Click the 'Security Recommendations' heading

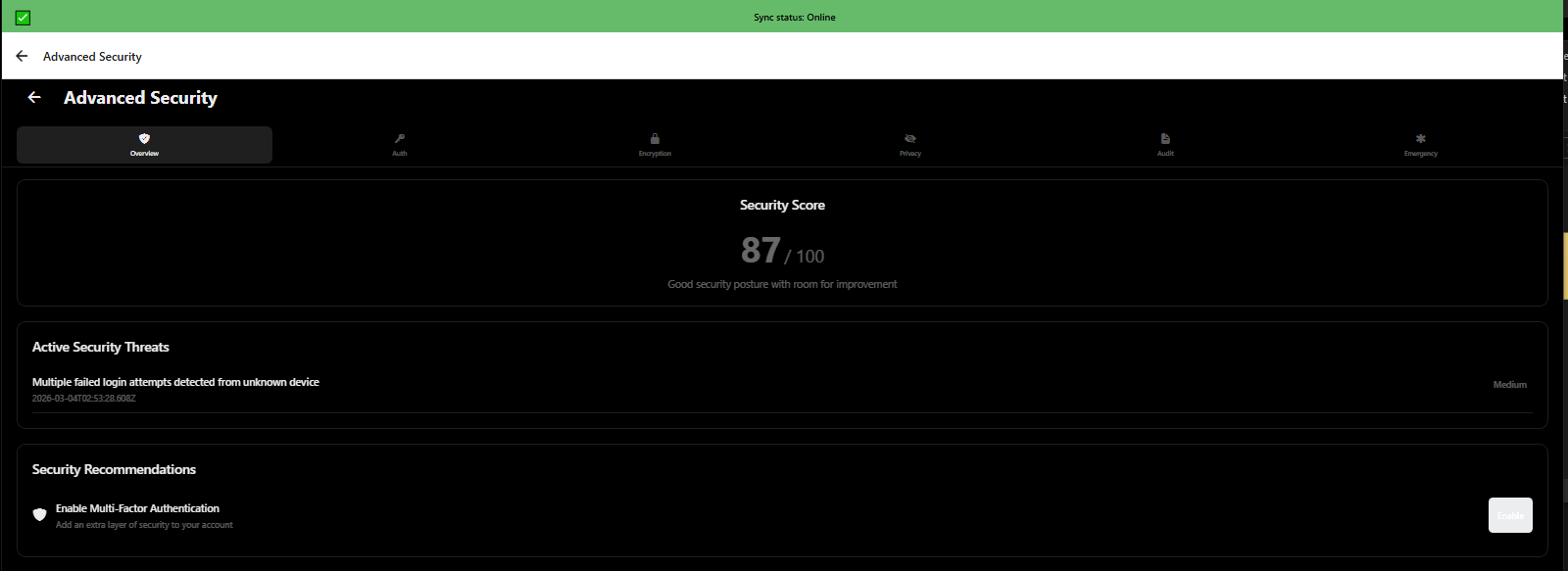(x=114, y=469)
